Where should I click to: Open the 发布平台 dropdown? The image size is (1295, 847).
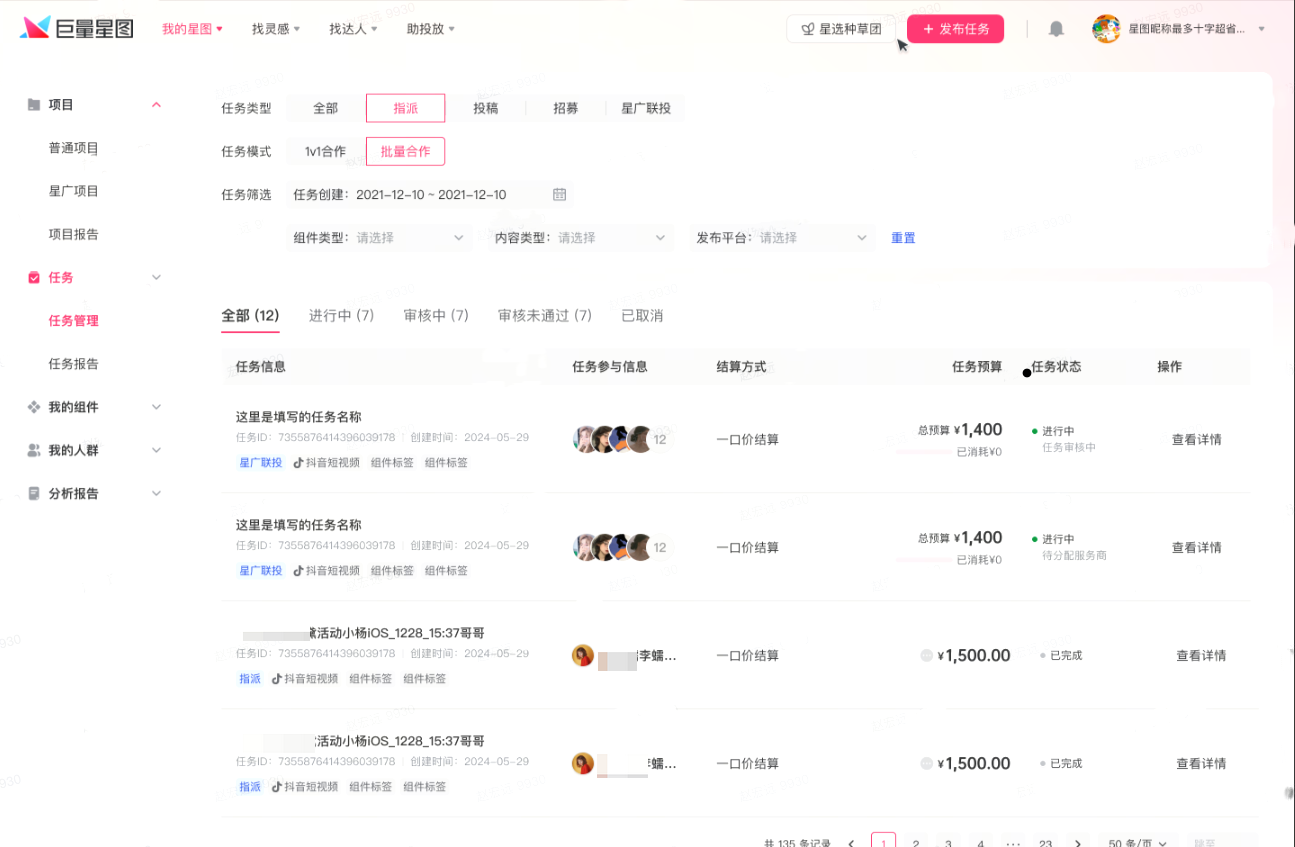point(783,238)
